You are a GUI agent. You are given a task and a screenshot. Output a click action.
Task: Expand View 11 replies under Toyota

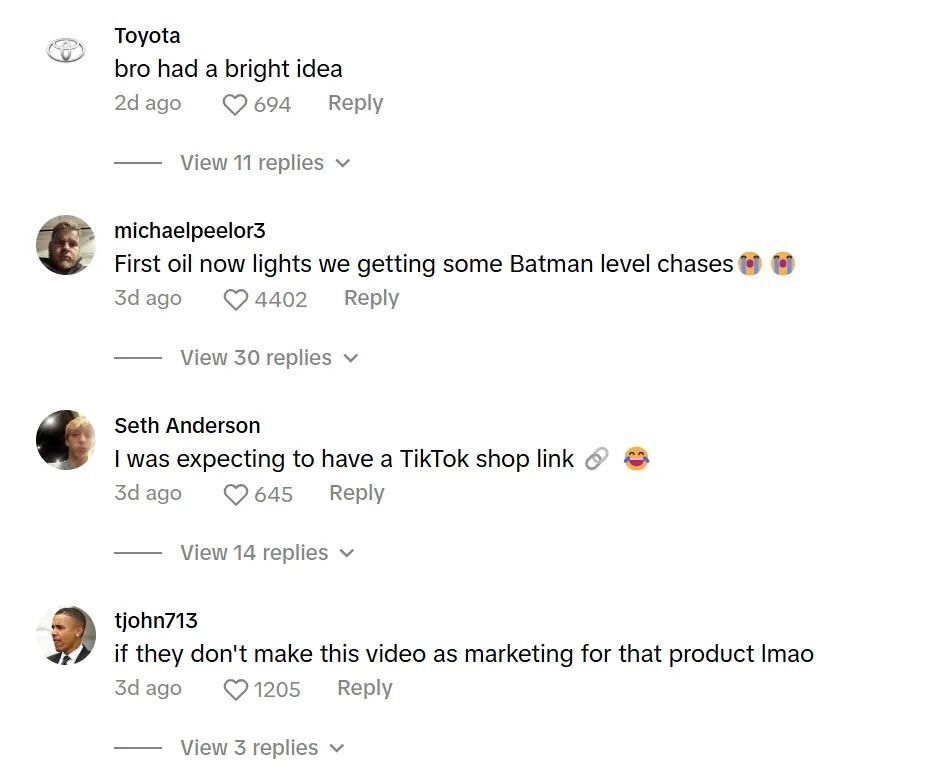[264, 163]
